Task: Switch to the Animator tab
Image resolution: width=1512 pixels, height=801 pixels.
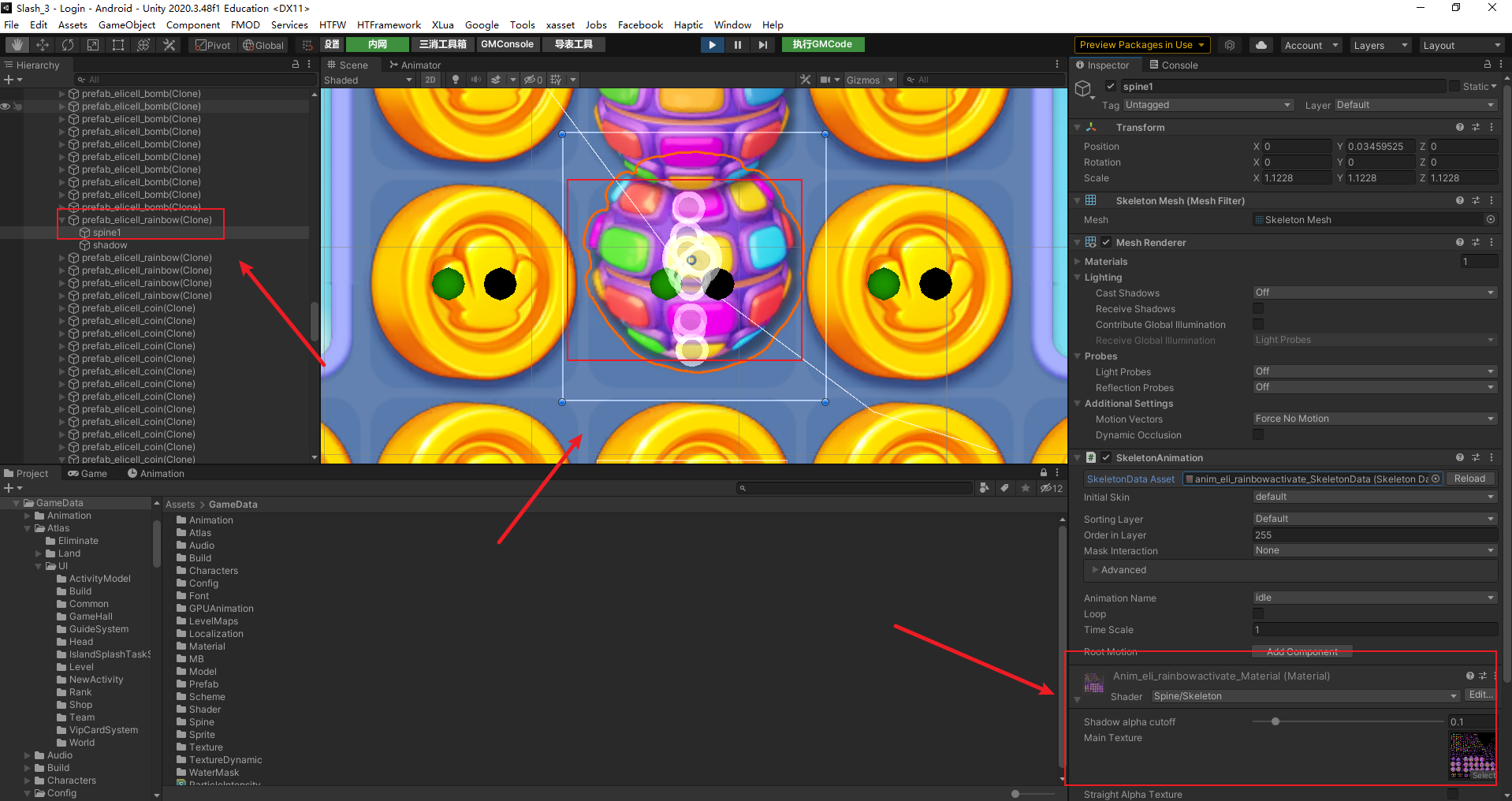Action: coord(415,65)
